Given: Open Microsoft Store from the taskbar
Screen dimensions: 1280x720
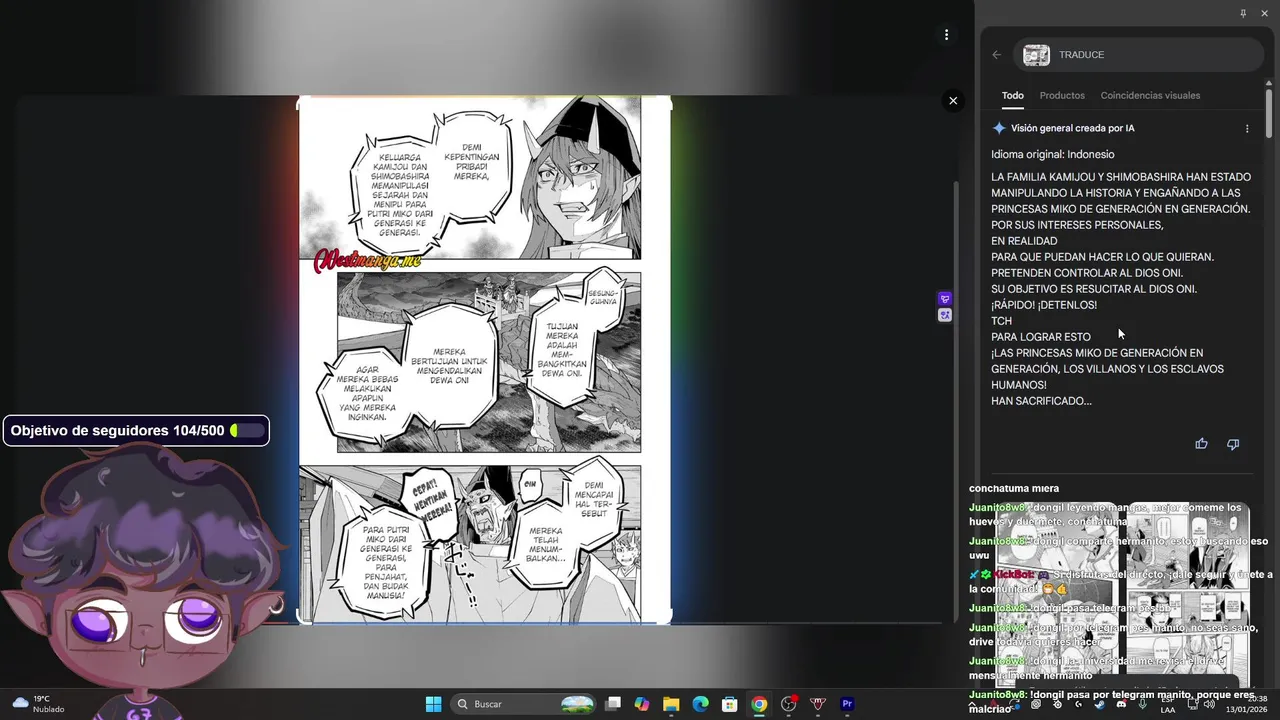Looking at the screenshot, I should [730, 704].
